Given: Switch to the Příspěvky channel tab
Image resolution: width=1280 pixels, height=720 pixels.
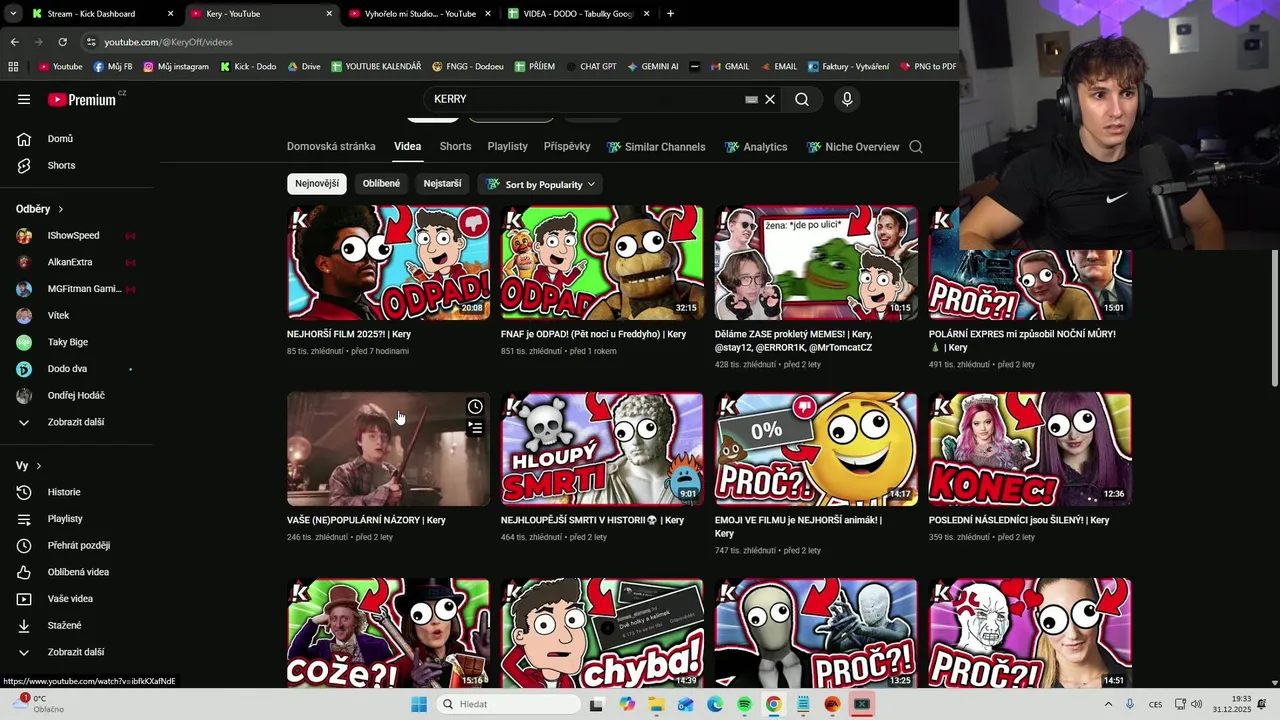Looking at the screenshot, I should point(567,147).
